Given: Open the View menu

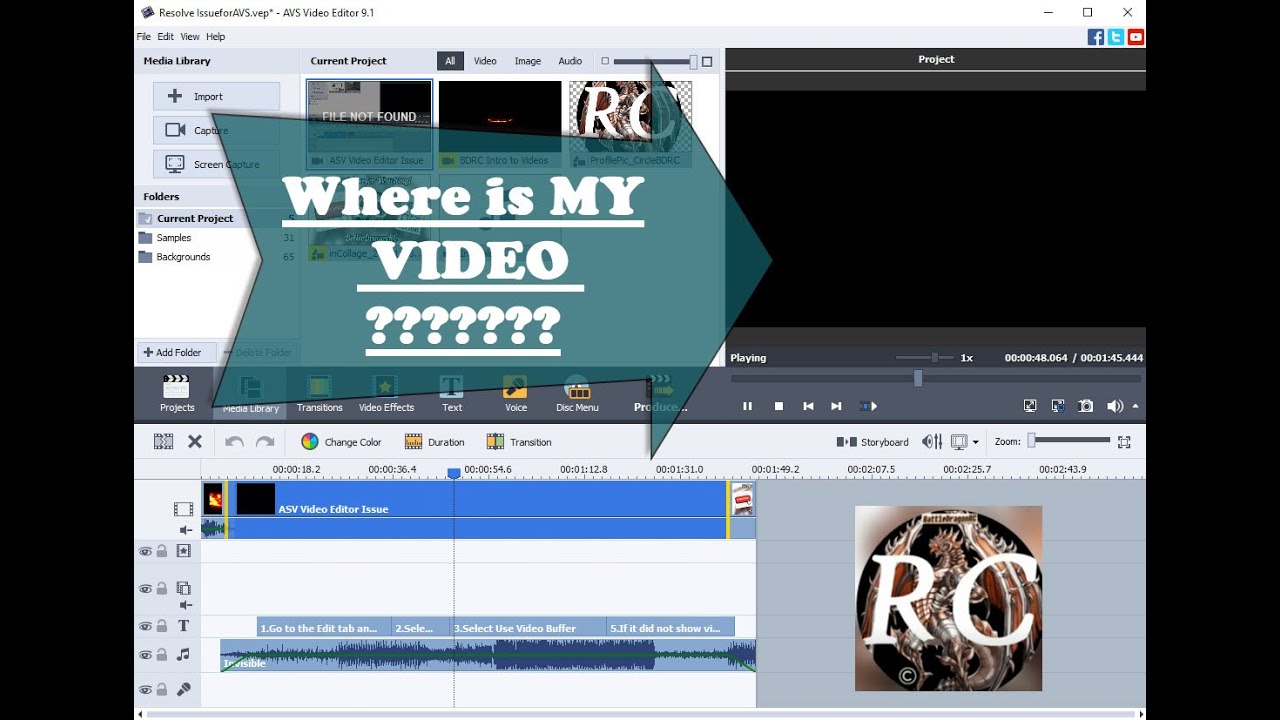Looking at the screenshot, I should (190, 37).
